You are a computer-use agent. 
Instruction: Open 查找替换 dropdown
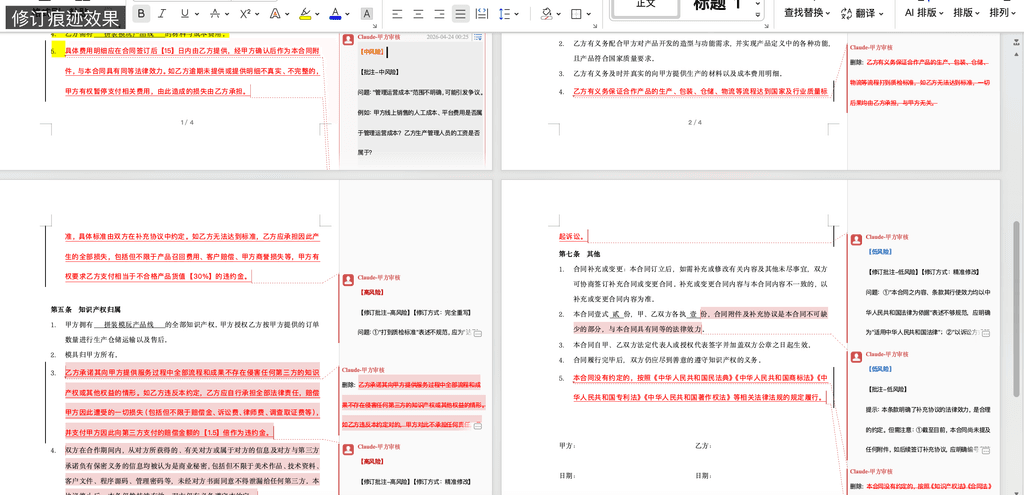[808, 13]
